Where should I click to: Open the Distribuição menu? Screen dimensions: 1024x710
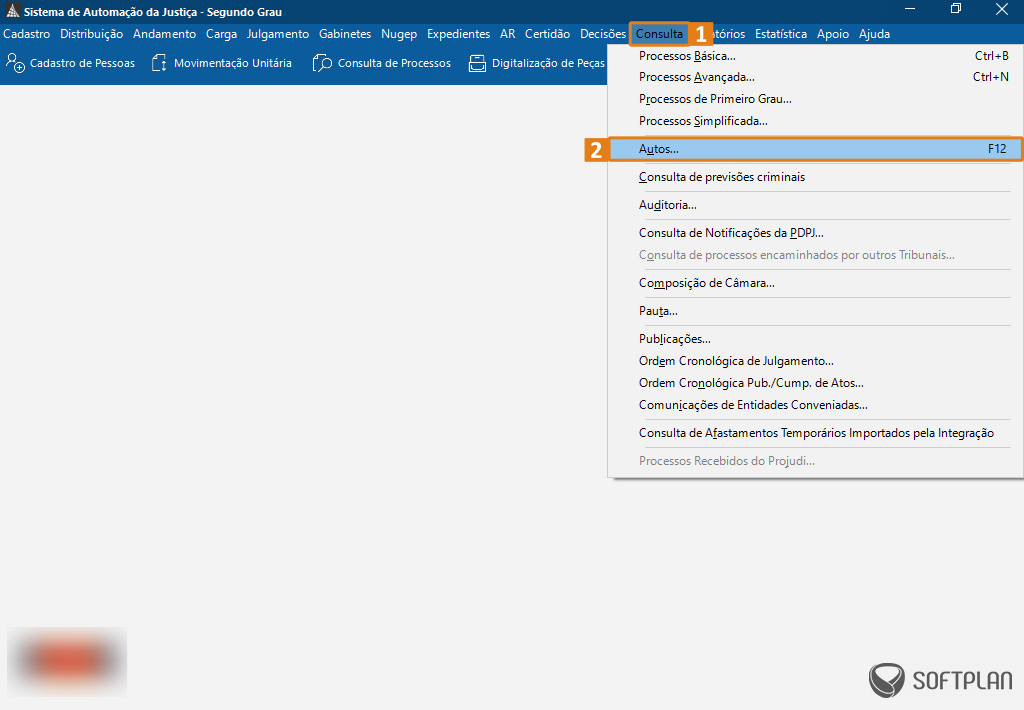point(91,34)
